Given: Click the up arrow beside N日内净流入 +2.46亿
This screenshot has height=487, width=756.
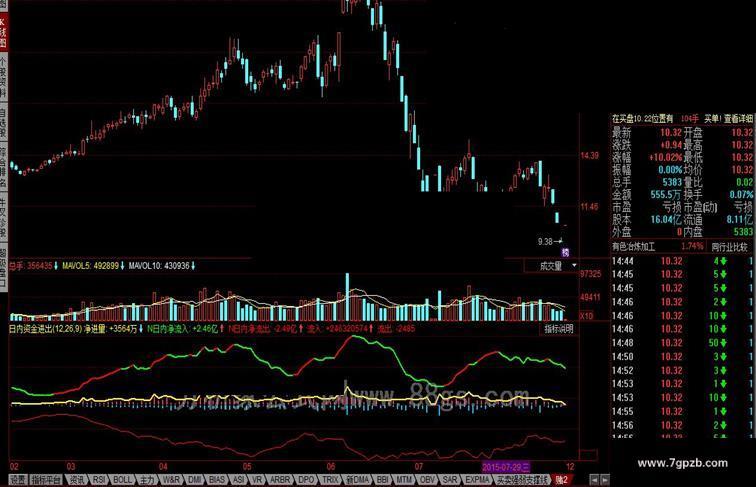Looking at the screenshot, I should pyautogui.click(x=222, y=329).
